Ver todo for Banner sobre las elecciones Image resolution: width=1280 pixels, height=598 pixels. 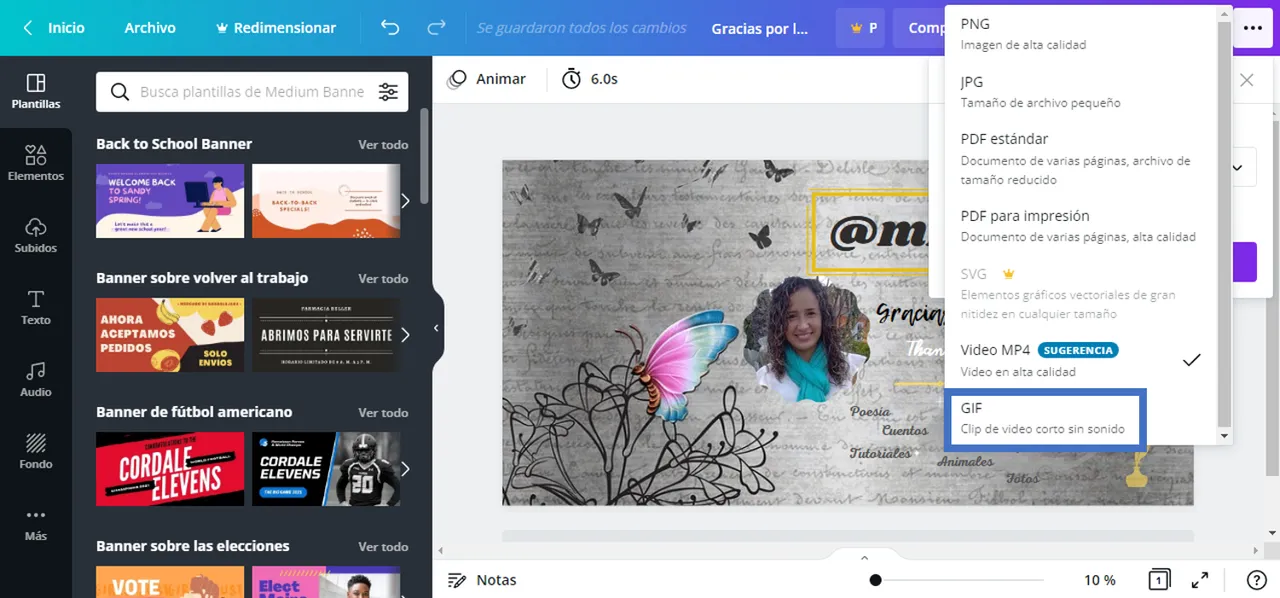click(x=383, y=547)
